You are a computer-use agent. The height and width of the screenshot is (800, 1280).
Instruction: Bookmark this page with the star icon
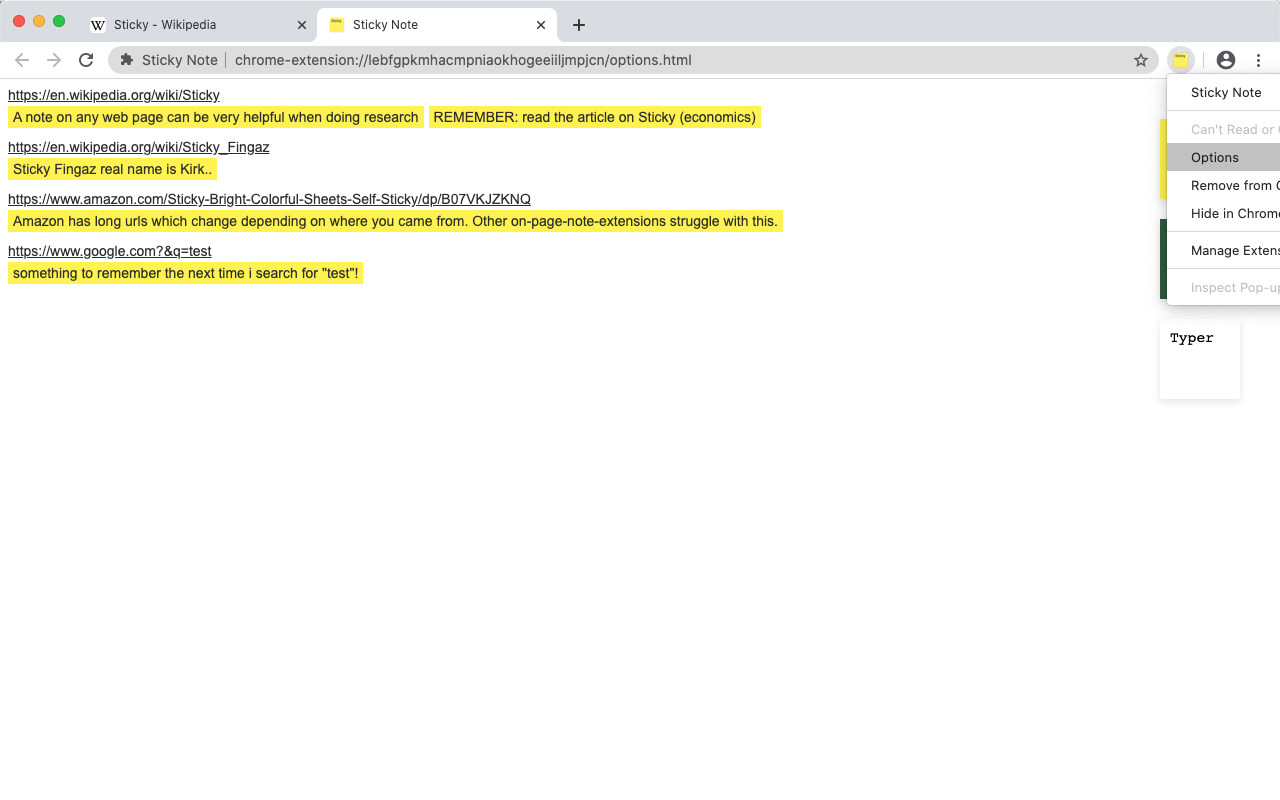tap(1141, 60)
